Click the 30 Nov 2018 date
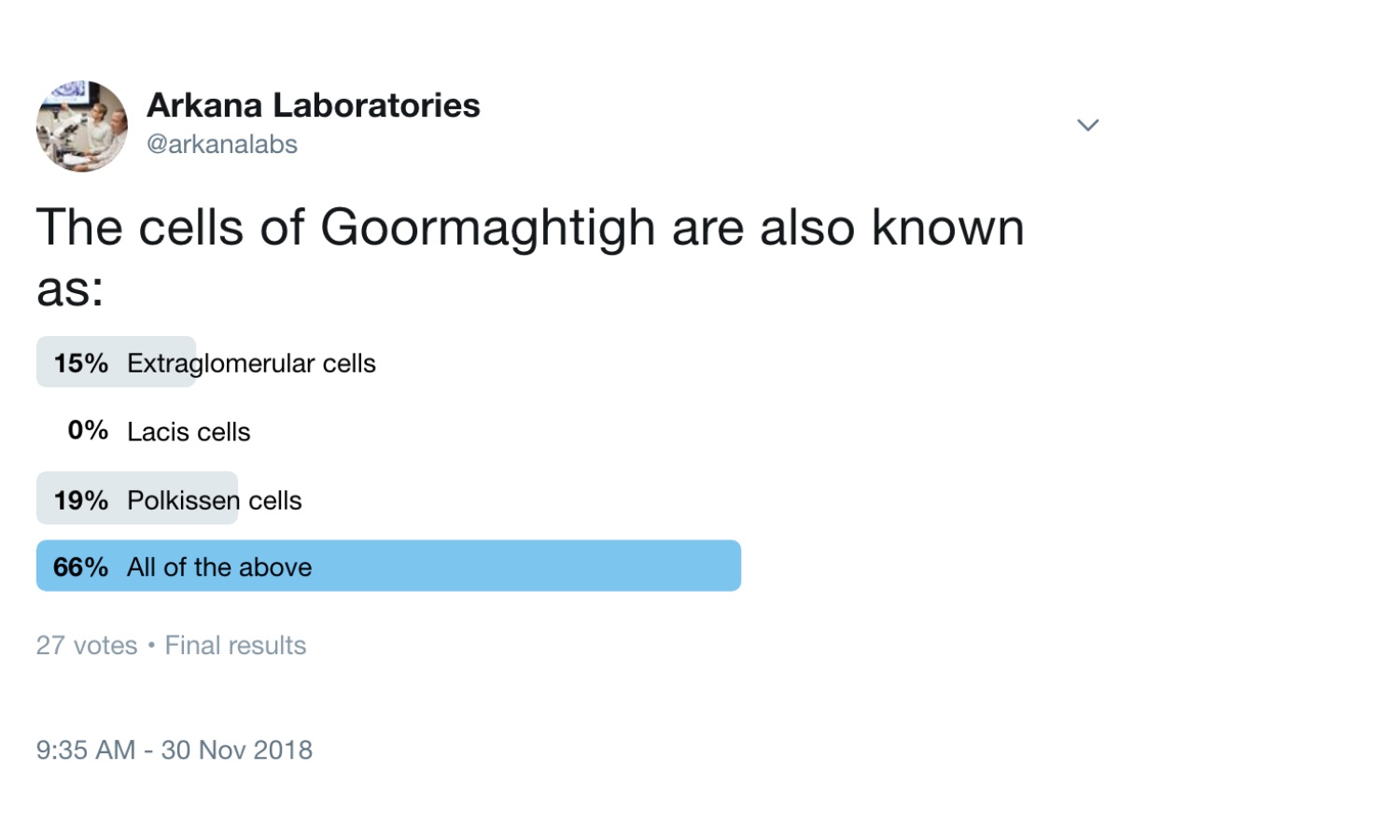1400x840 pixels. [237, 749]
